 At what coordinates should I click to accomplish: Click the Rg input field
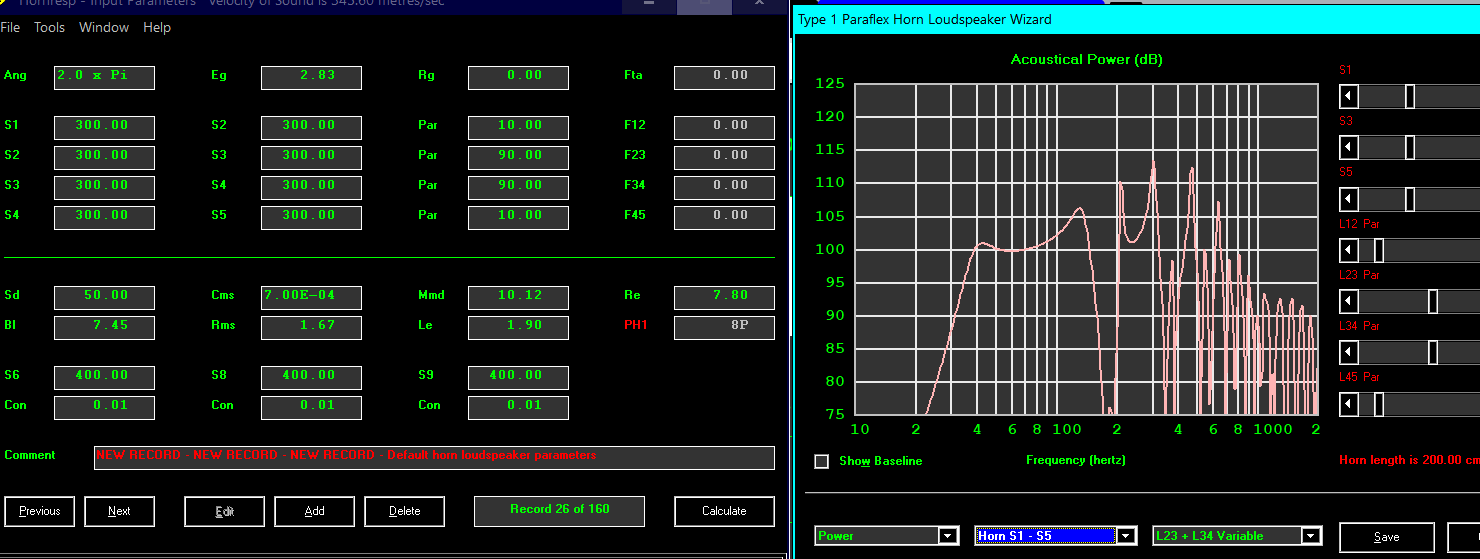[x=518, y=77]
